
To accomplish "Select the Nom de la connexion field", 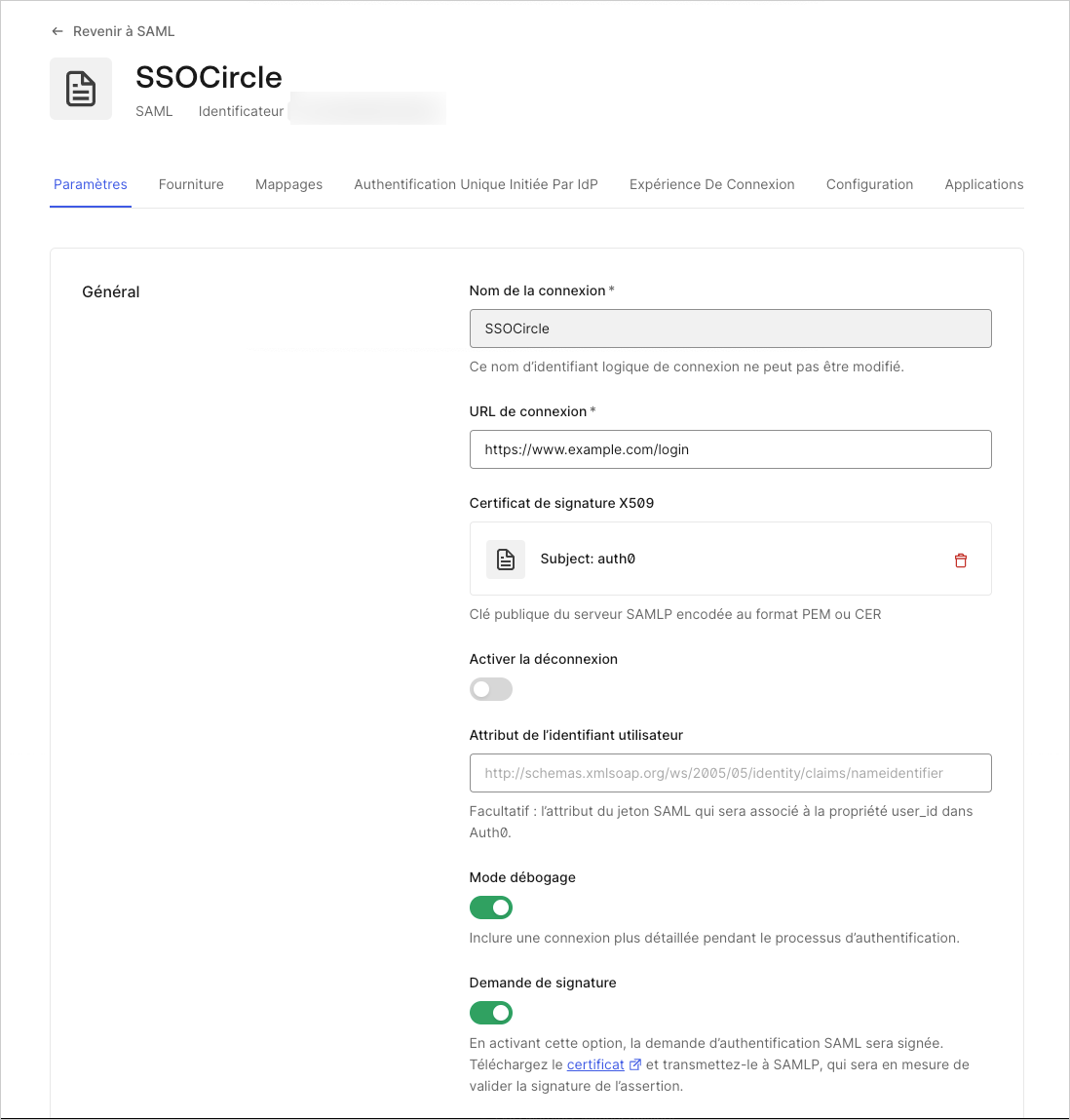I will coord(730,328).
